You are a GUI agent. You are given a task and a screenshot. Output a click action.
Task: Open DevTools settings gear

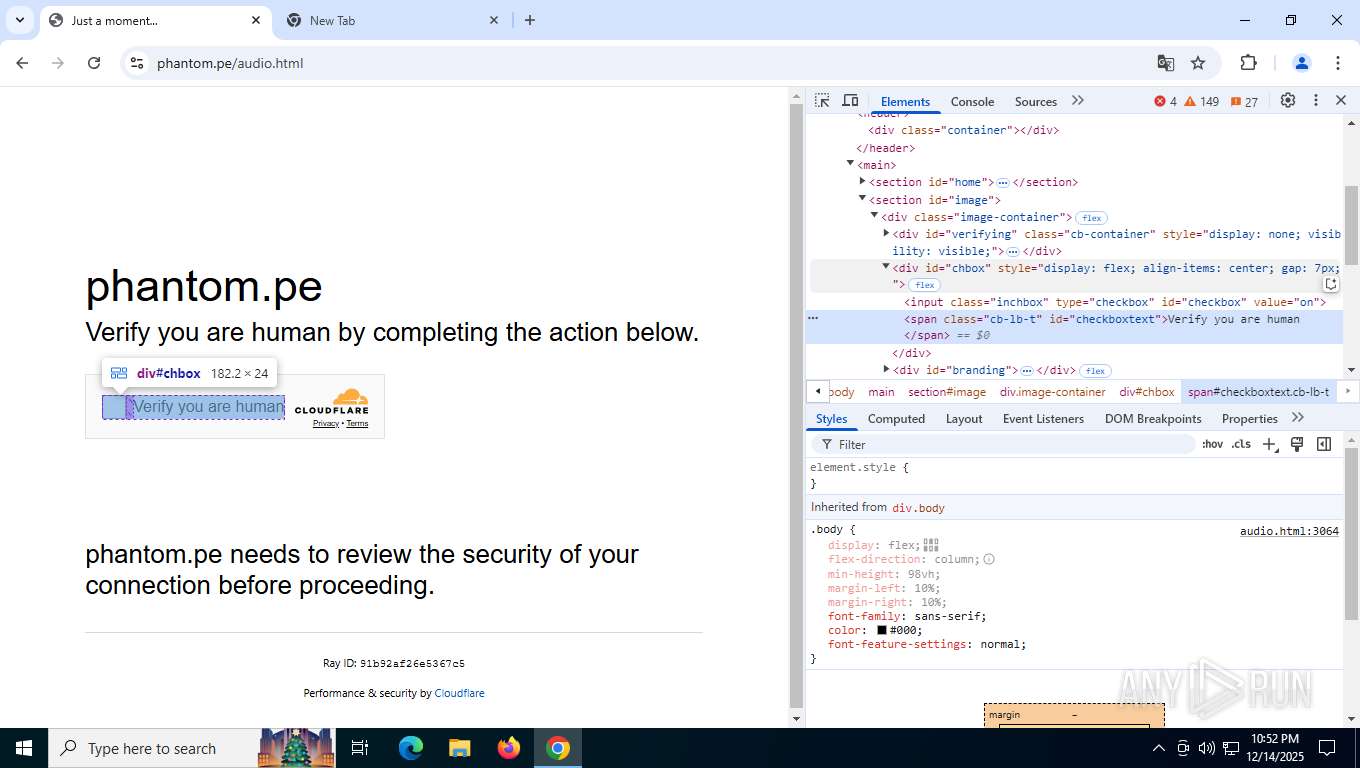click(1288, 101)
